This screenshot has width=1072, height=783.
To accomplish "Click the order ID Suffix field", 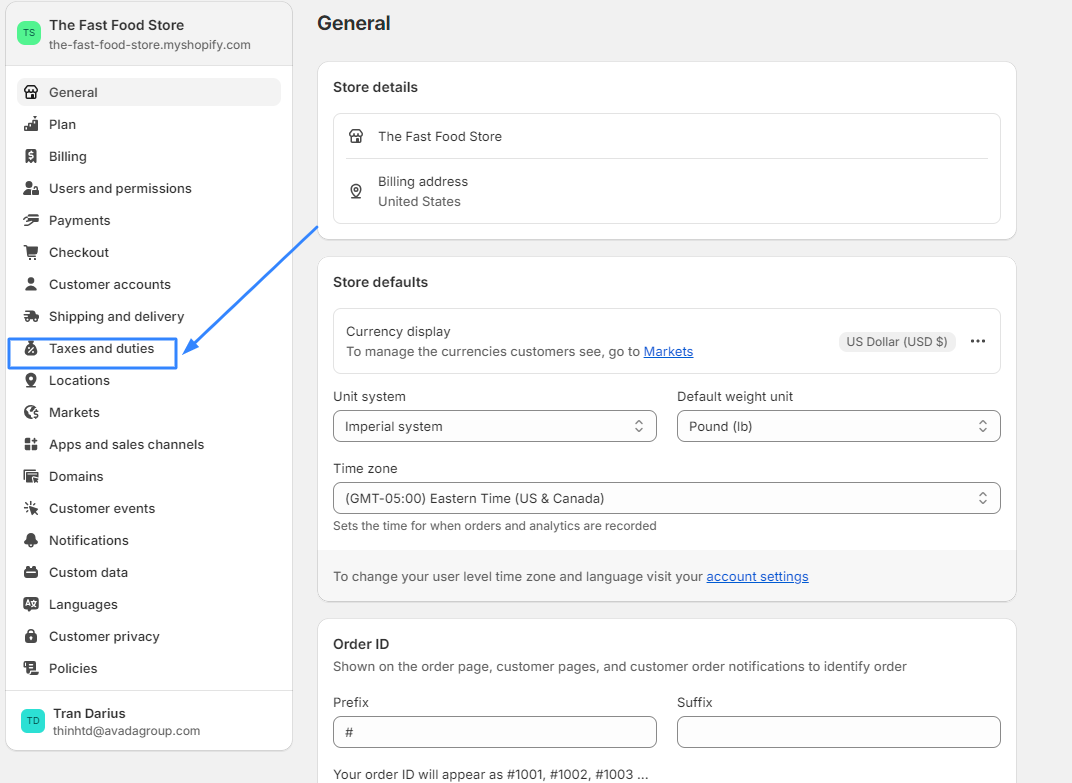I will (x=838, y=731).
